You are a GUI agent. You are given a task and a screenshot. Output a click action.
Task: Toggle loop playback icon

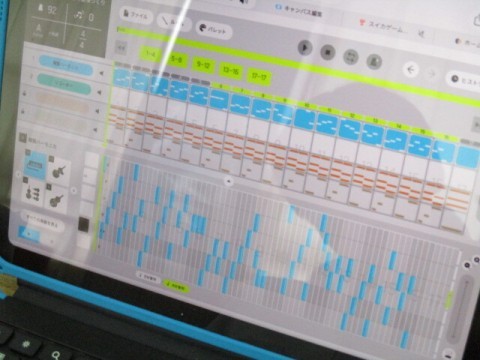[x=351, y=56]
